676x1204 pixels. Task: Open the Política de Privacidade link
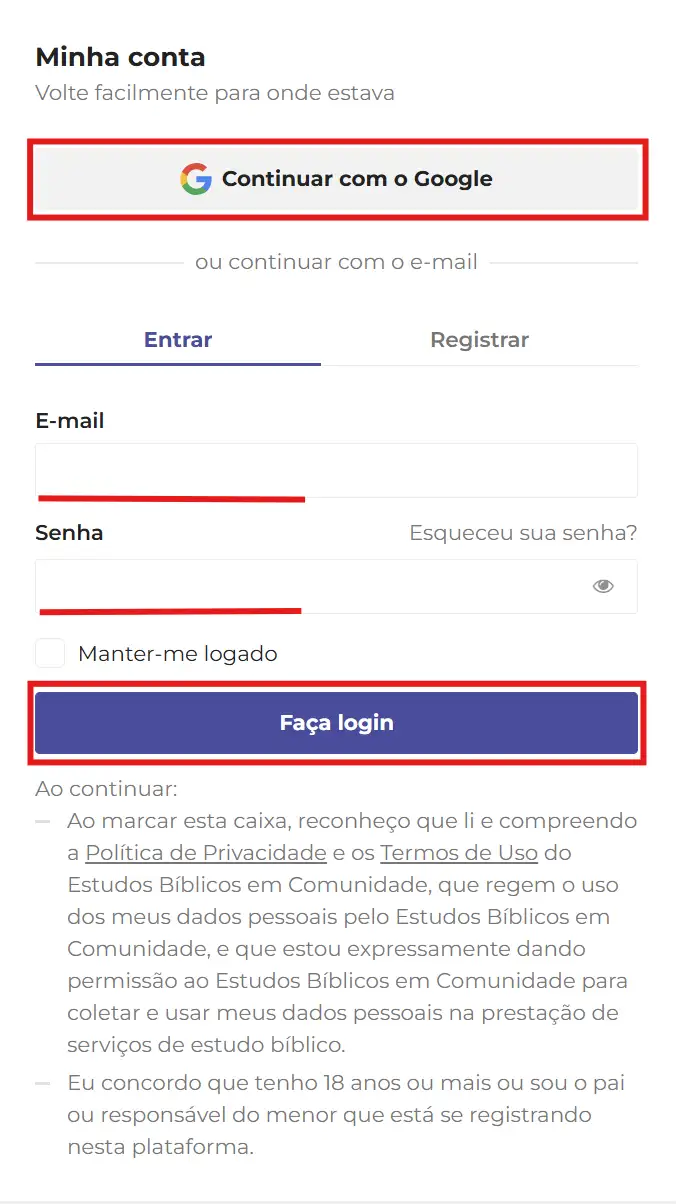point(206,853)
